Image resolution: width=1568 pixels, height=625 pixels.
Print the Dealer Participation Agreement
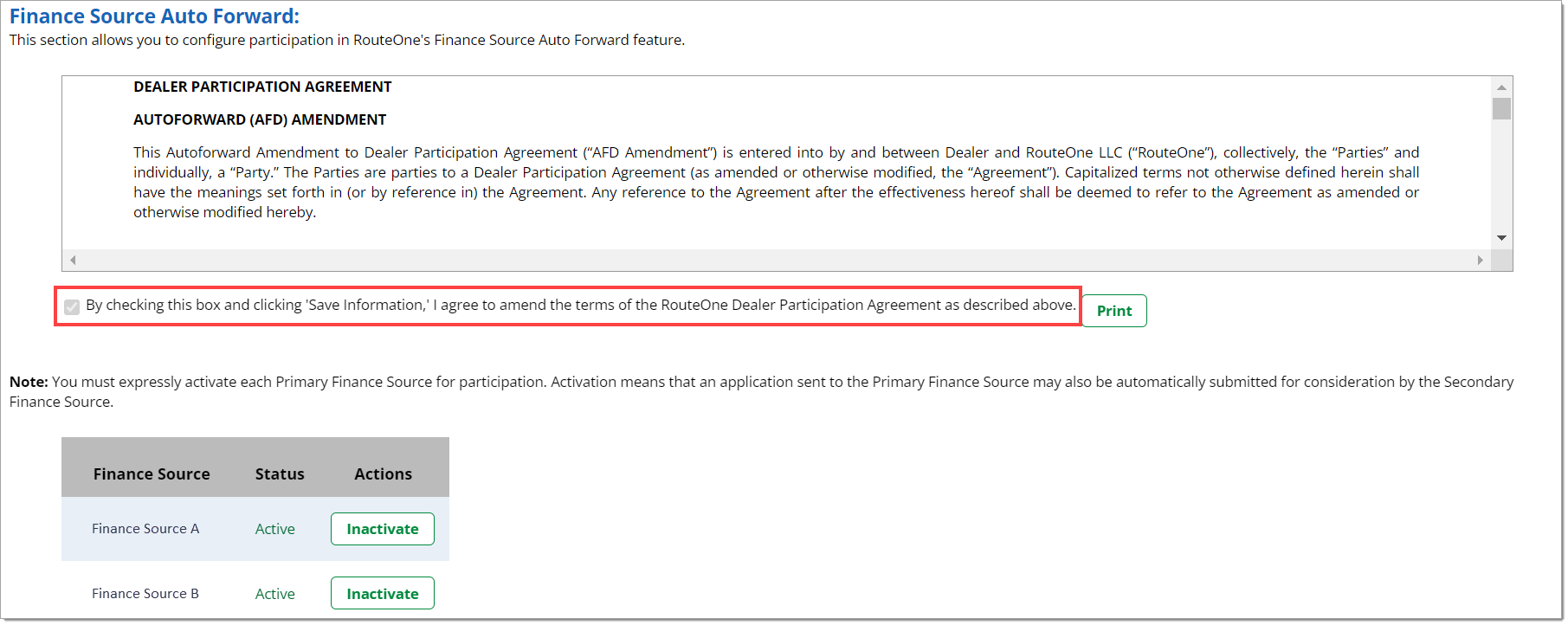[1113, 311]
